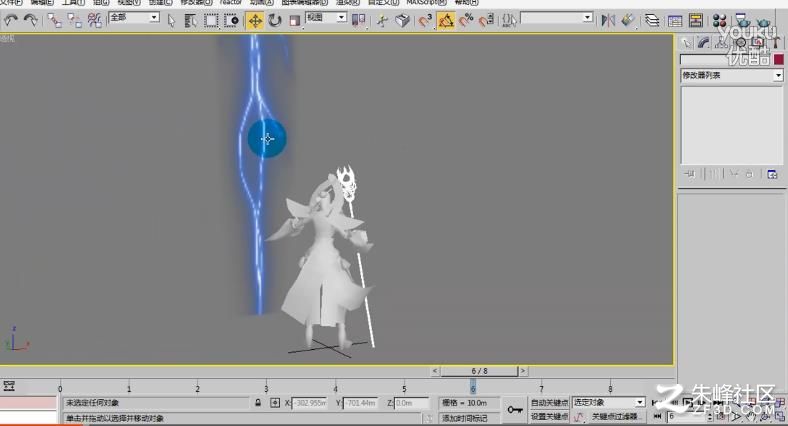Toggle the Selection Lock padlock icon
Viewport: 788px width, 426px height.
[258, 403]
